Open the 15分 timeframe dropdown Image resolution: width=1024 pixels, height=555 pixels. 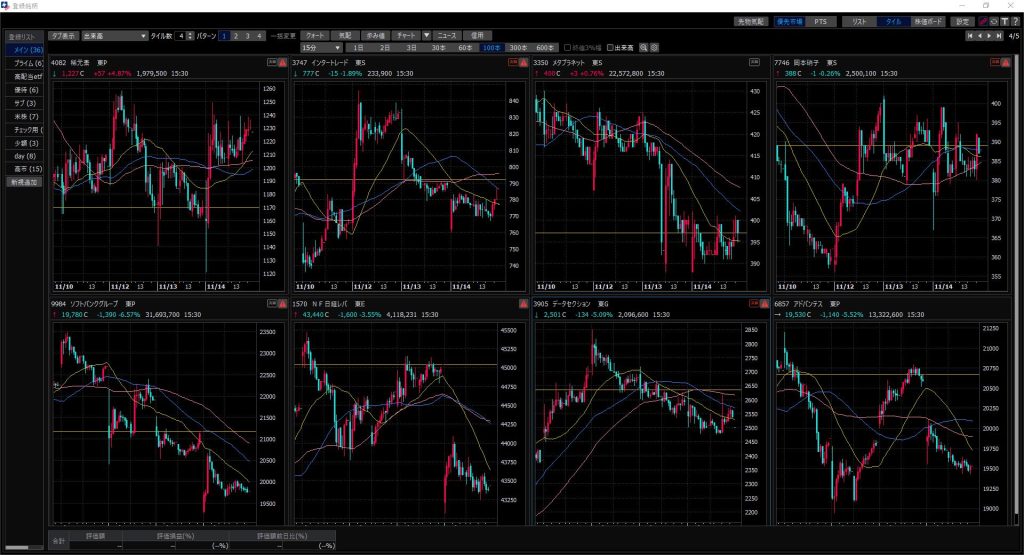(323, 47)
